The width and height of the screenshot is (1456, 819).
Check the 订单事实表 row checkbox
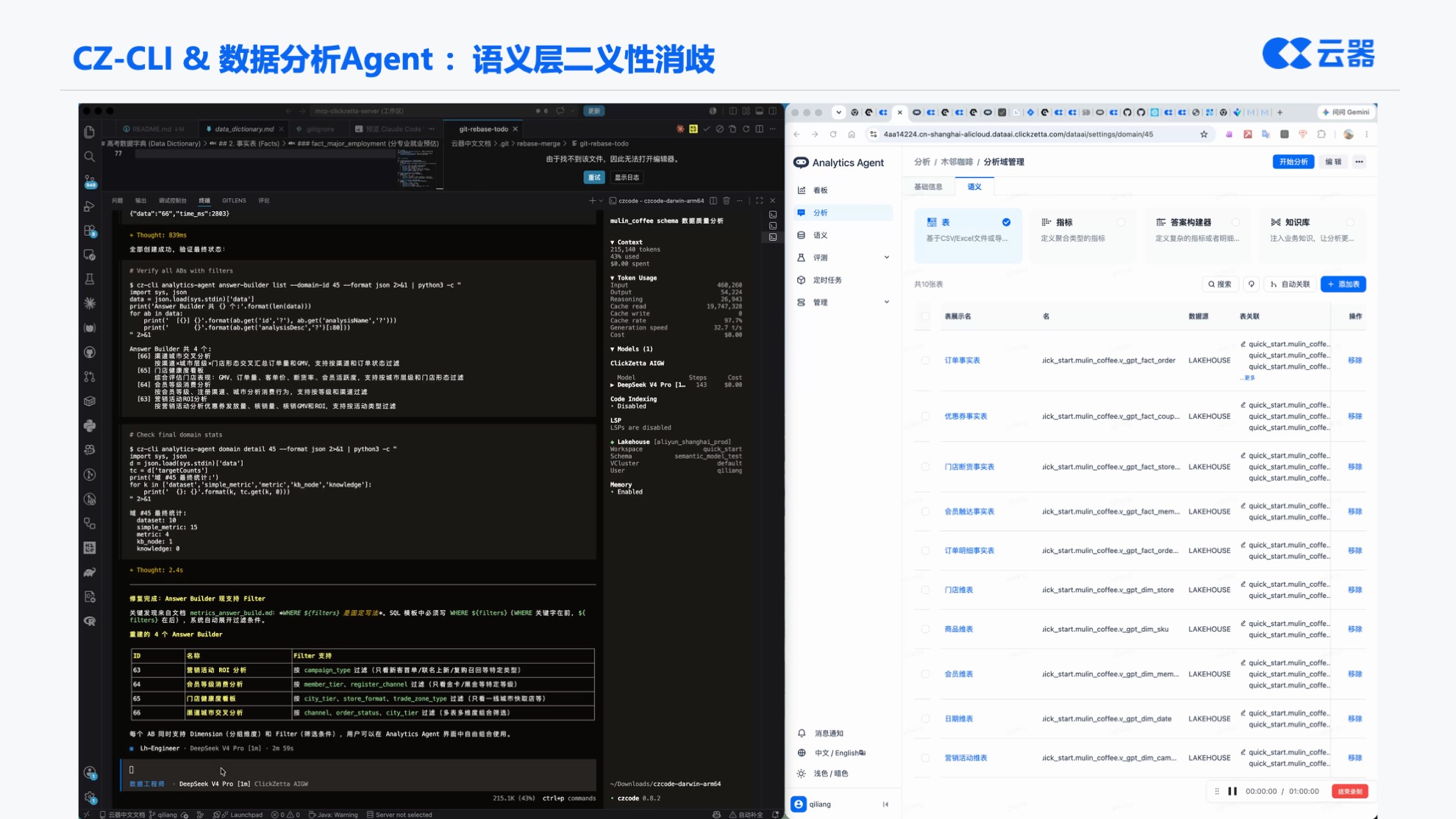[925, 360]
